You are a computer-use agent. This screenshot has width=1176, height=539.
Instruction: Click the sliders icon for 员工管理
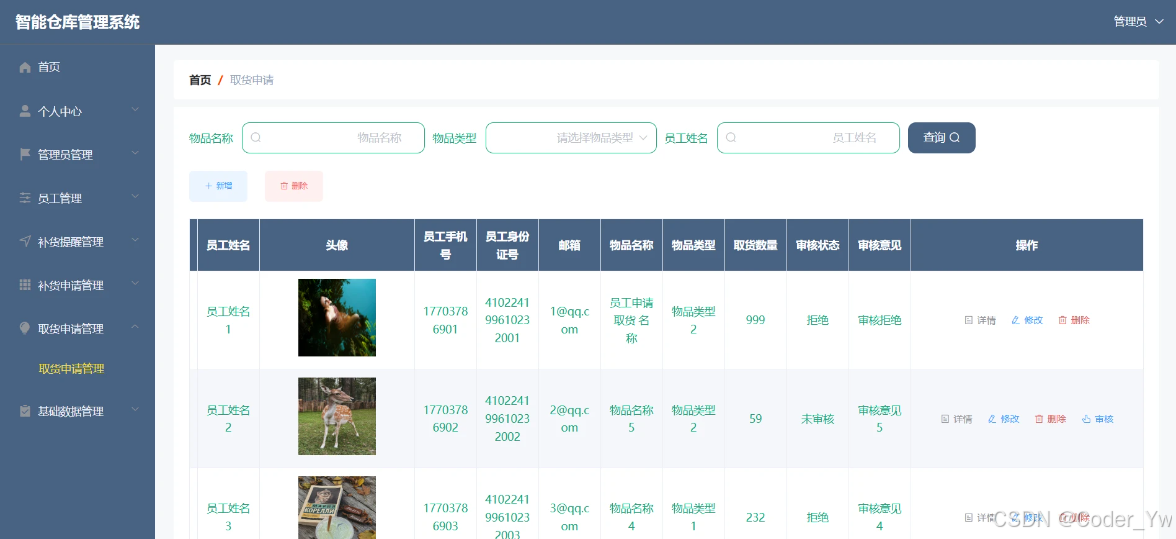click(x=25, y=198)
